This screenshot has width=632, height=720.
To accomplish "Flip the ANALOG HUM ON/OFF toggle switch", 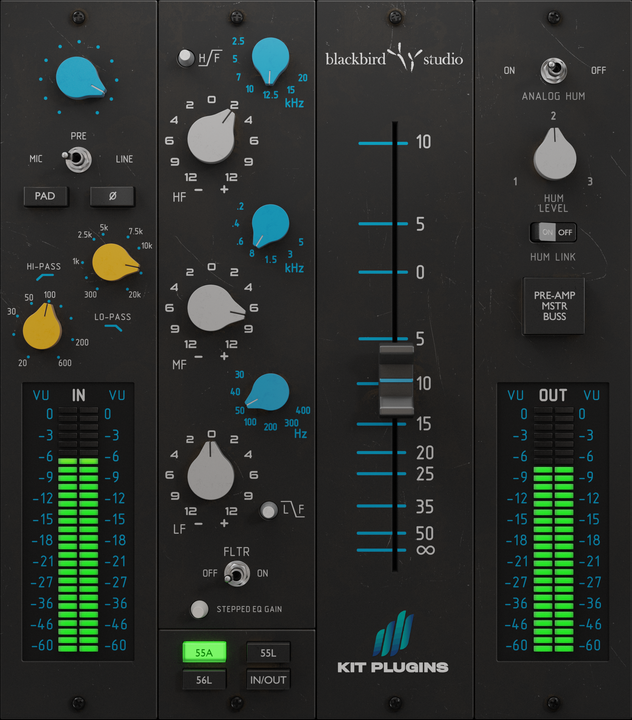I will 553,70.
